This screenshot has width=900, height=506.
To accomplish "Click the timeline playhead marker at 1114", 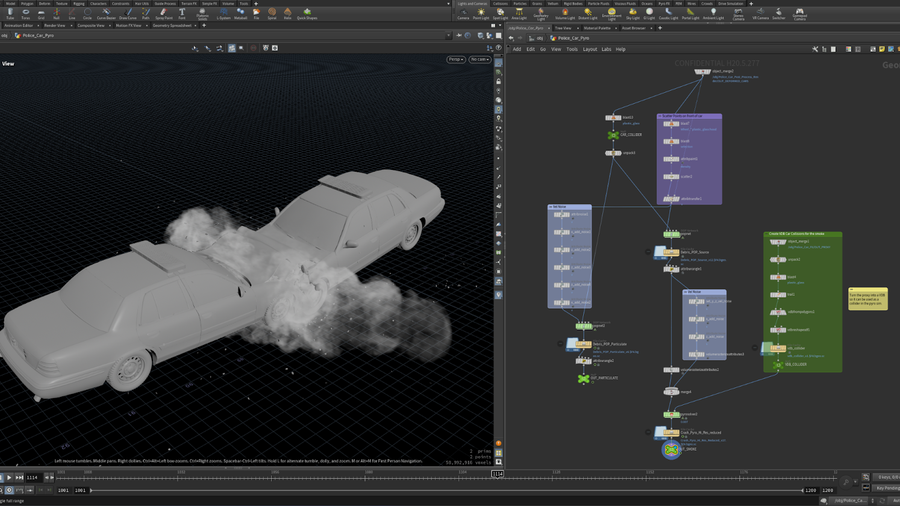I will tap(496, 473).
